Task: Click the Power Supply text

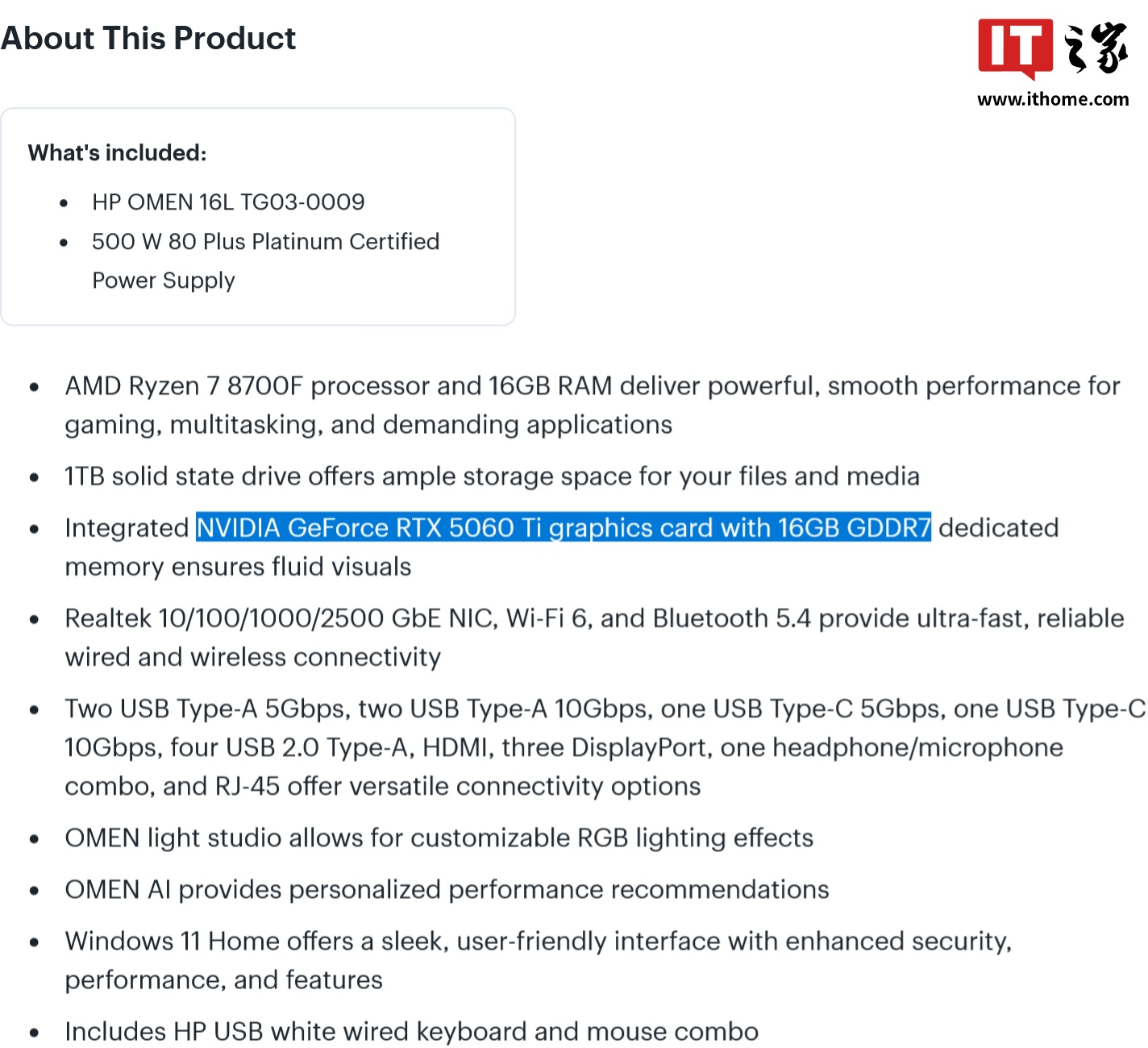Action: (164, 281)
